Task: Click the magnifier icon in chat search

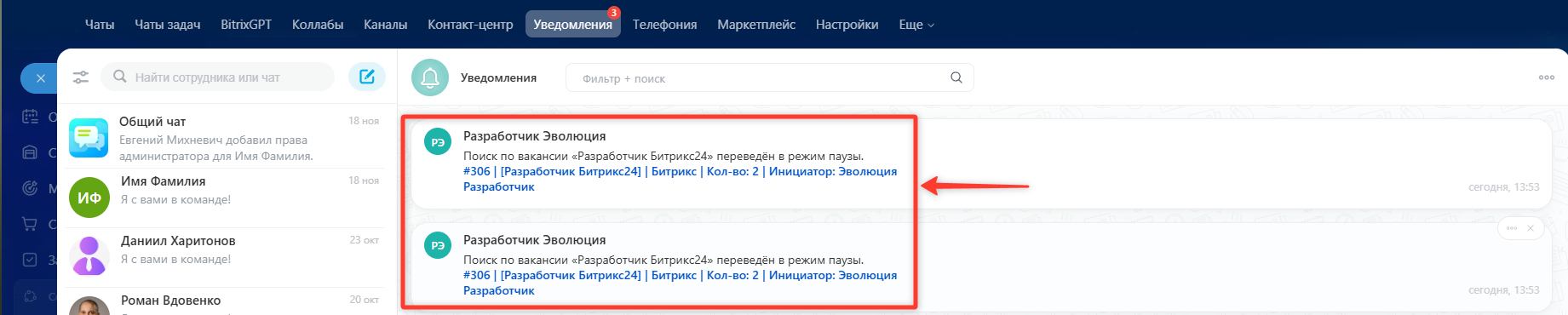Action: click(120, 77)
